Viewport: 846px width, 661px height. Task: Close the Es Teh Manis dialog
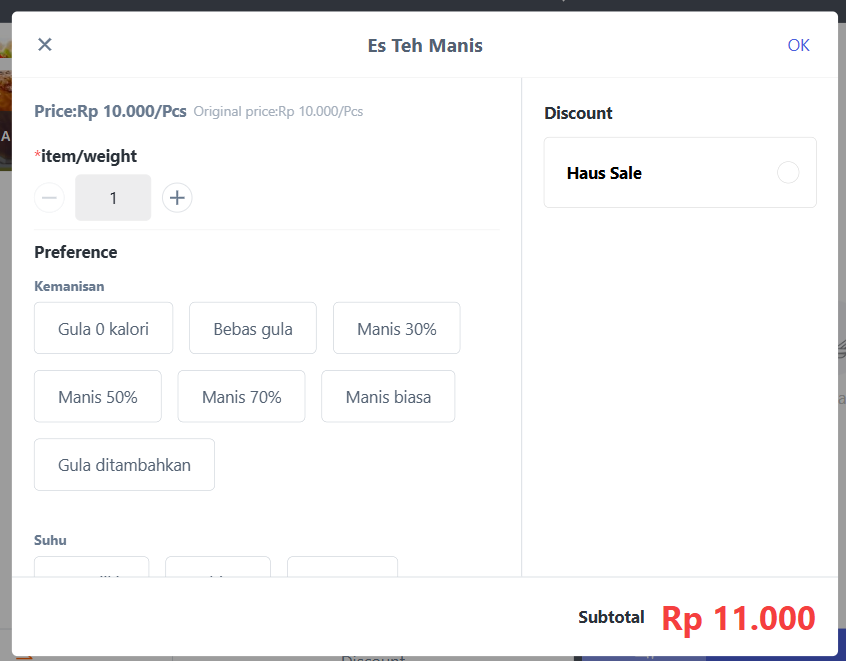45,44
